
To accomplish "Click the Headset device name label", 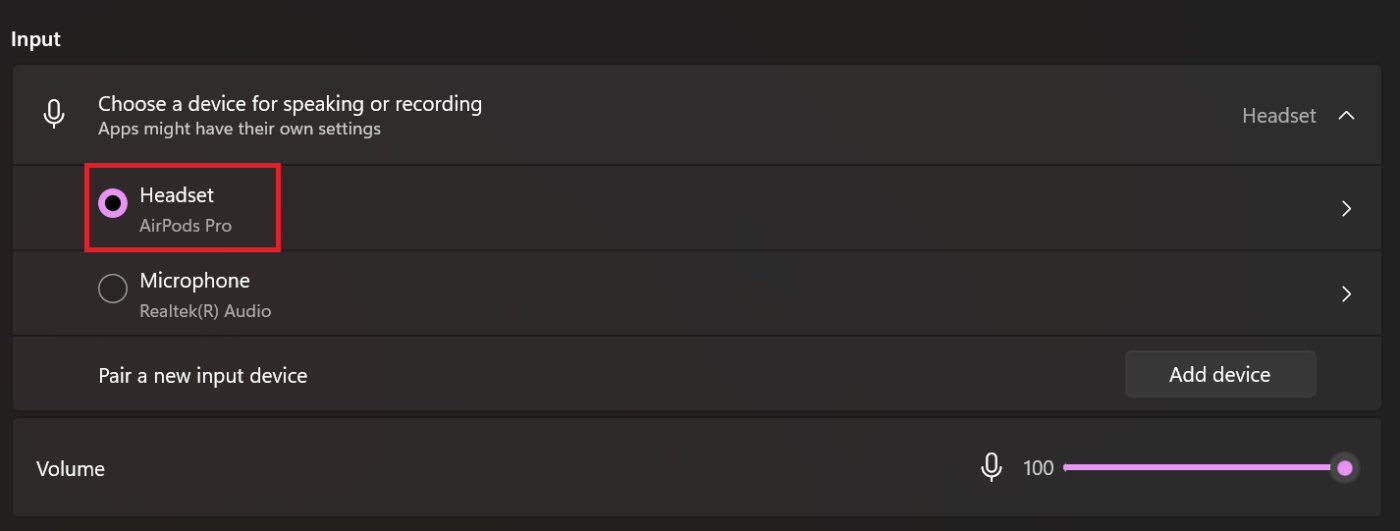I will coord(177,195).
